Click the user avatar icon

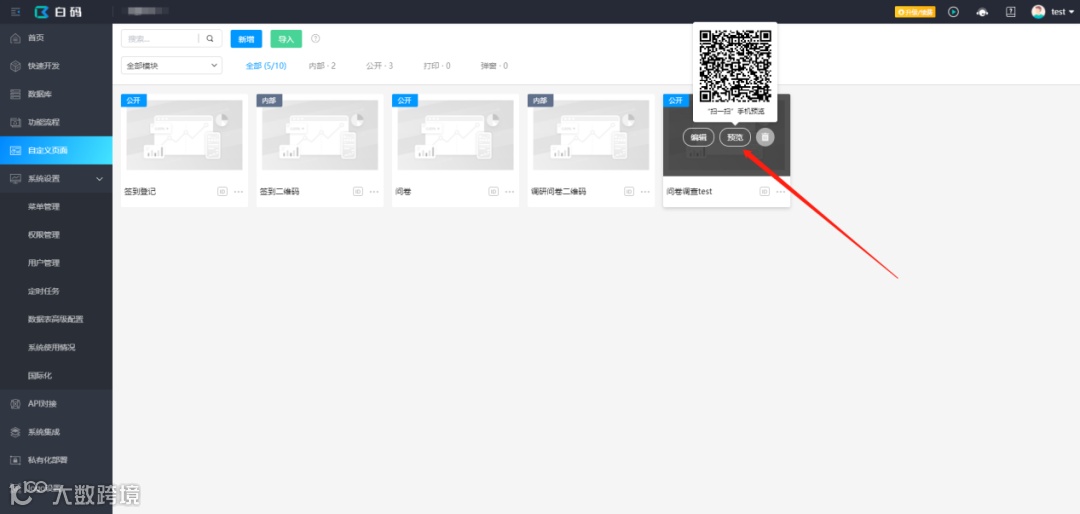pyautogui.click(x=1038, y=12)
